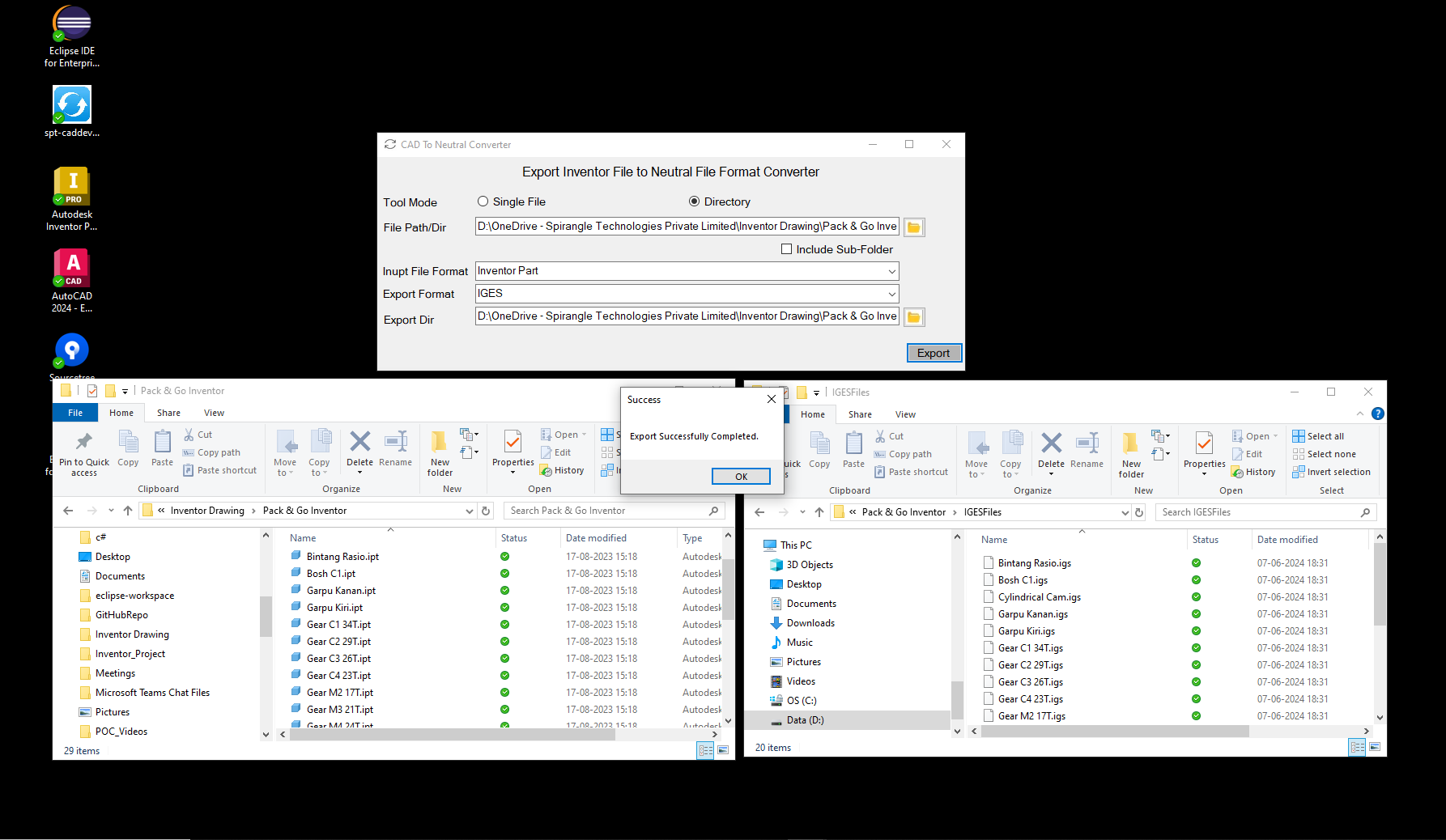Image resolution: width=1446 pixels, height=840 pixels.
Task: Select the Gear M3 21T.ipt file
Action: pyautogui.click(x=340, y=710)
